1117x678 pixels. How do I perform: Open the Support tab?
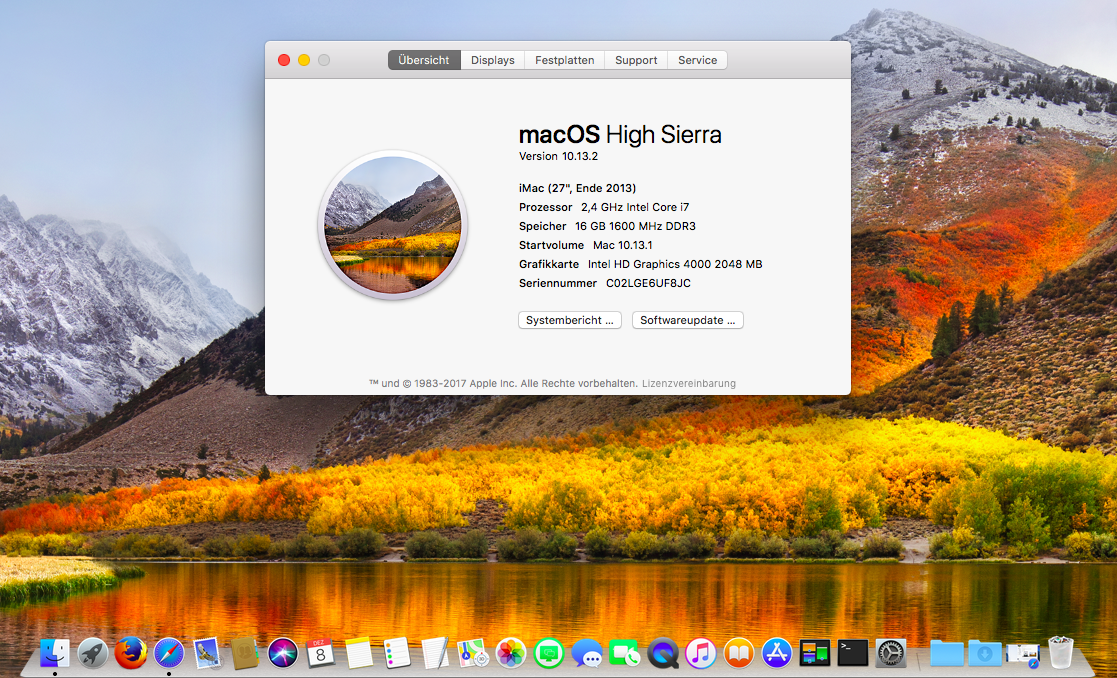(x=636, y=60)
